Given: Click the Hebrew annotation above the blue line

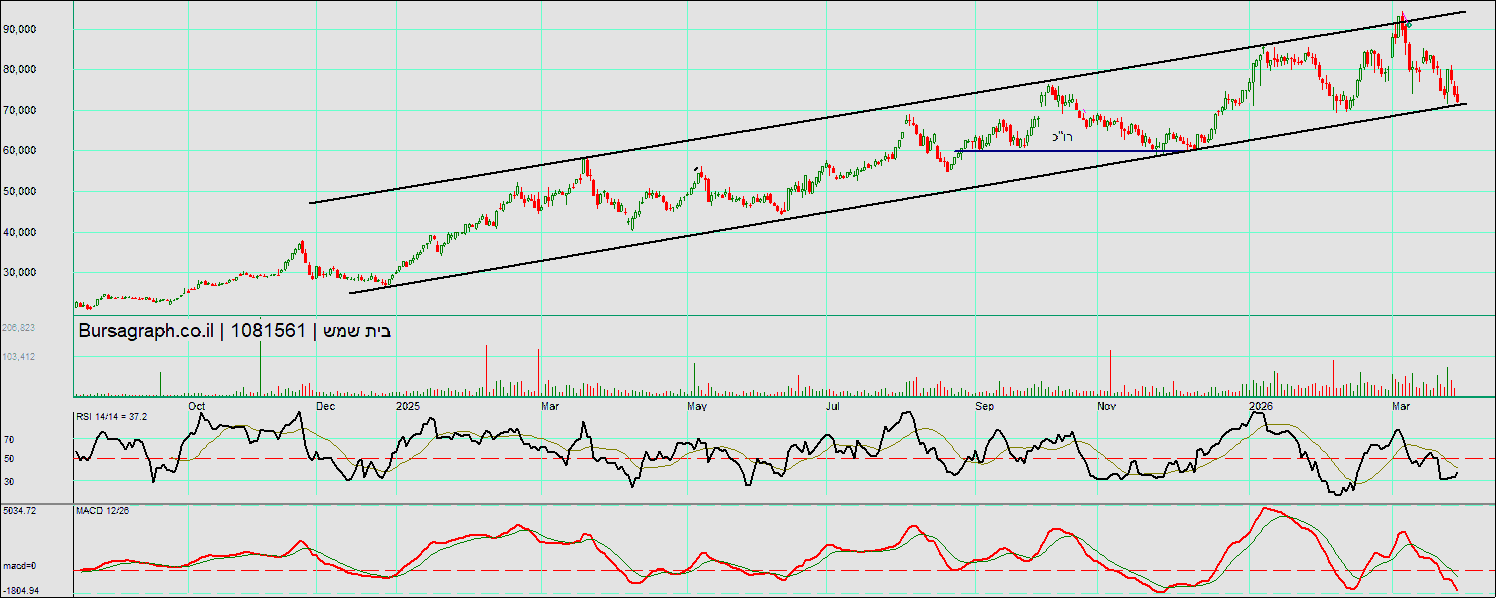Looking at the screenshot, I should 1061,137.
